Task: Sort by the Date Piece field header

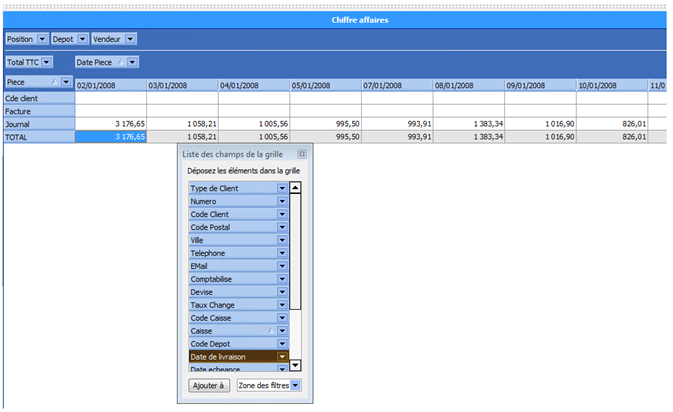Action: pos(106,62)
